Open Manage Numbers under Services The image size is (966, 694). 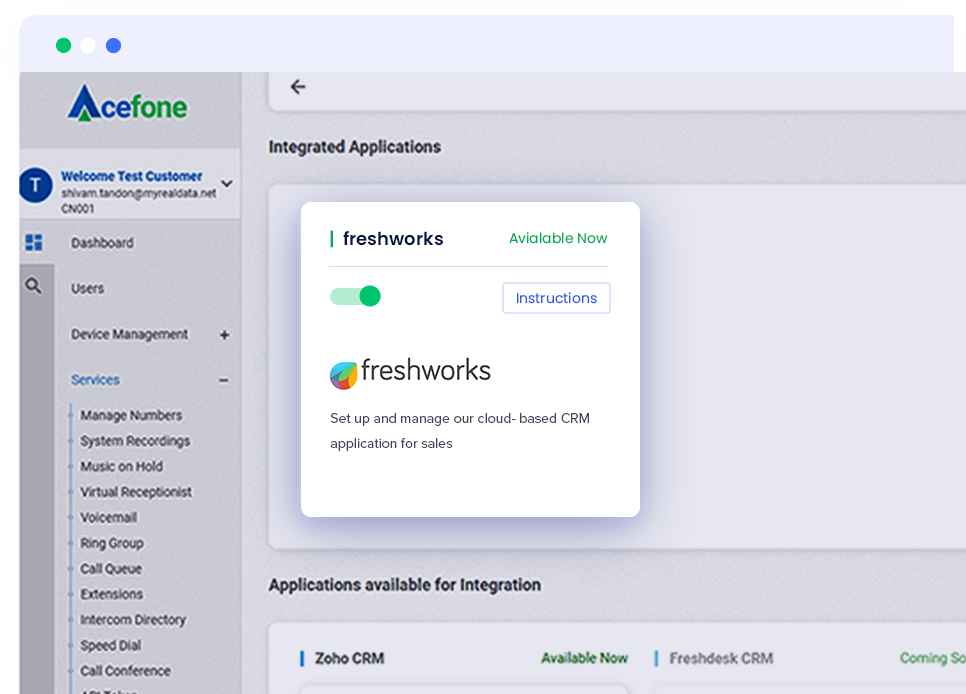coord(131,415)
